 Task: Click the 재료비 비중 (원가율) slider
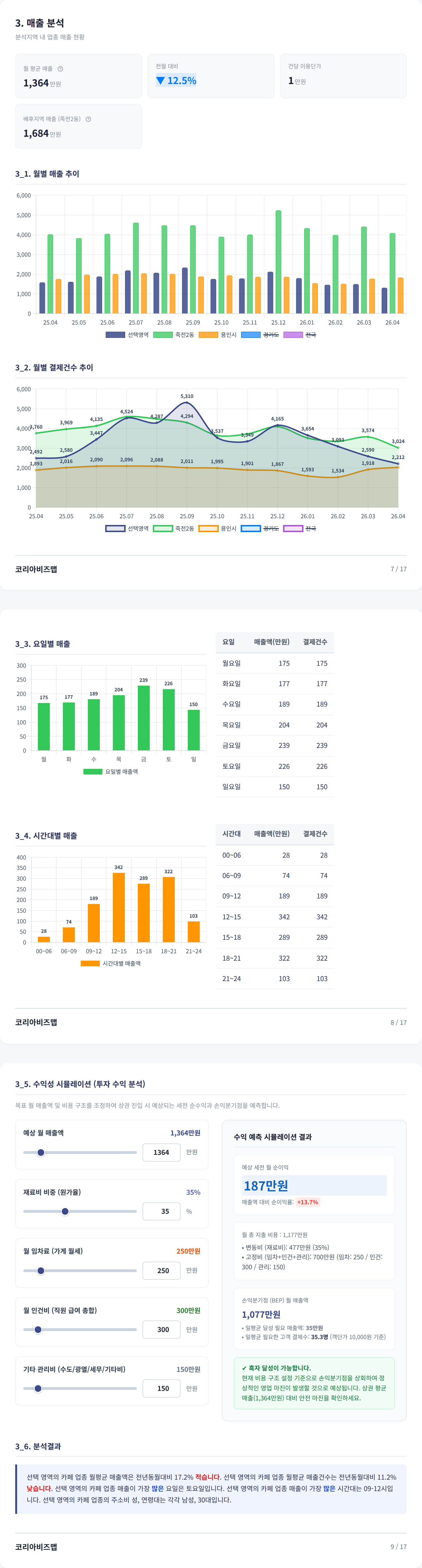[80, 1211]
